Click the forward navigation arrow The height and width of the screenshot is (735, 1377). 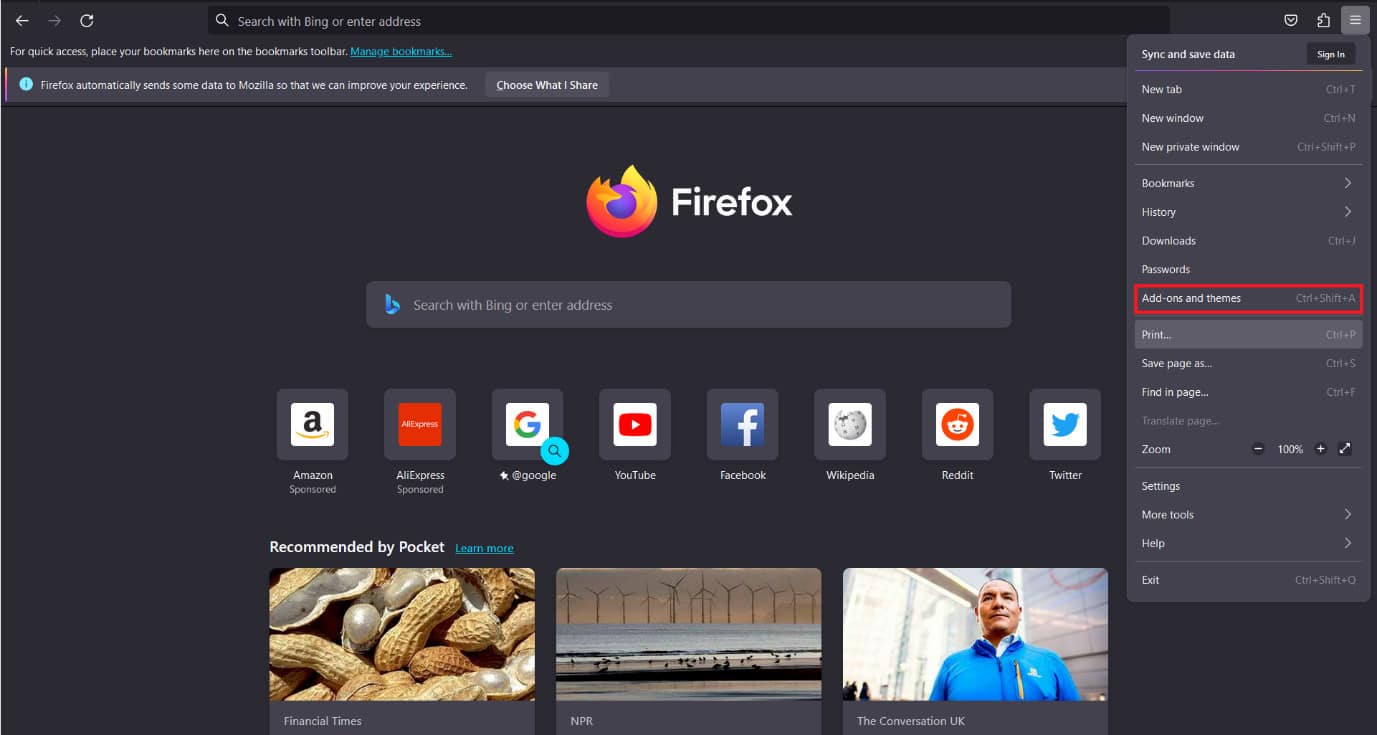(x=54, y=21)
